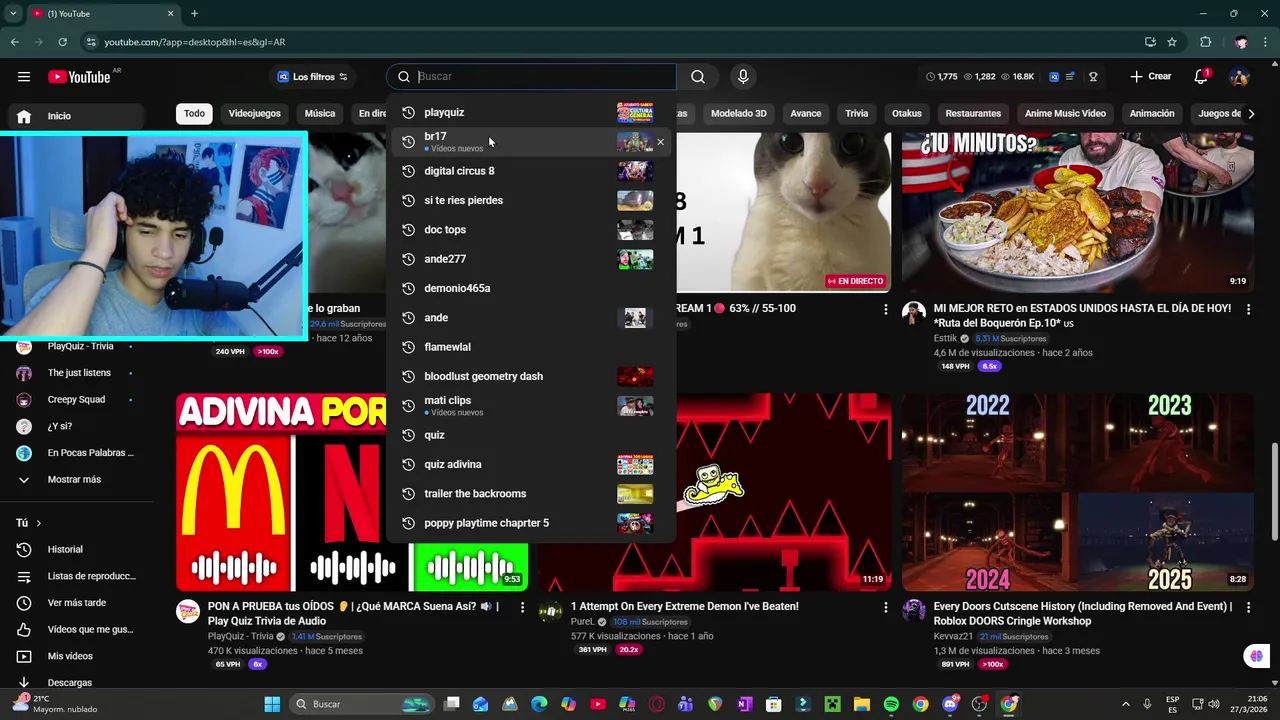Open the Esttik food challenge thumbnail
Image resolution: width=1280 pixels, height=720 pixels.
(x=1078, y=212)
